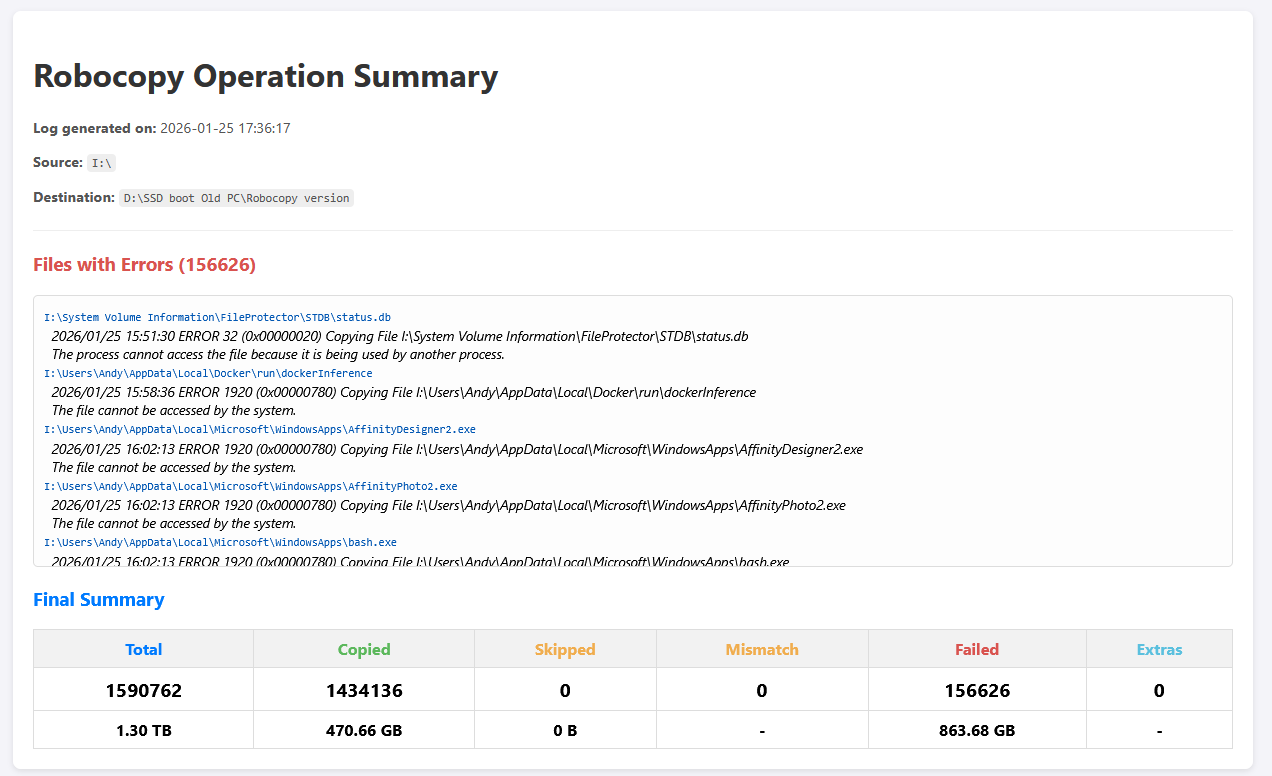1272x776 pixels.
Task: Click the AffinityPhoto2.exe file path
Action: click(250, 486)
